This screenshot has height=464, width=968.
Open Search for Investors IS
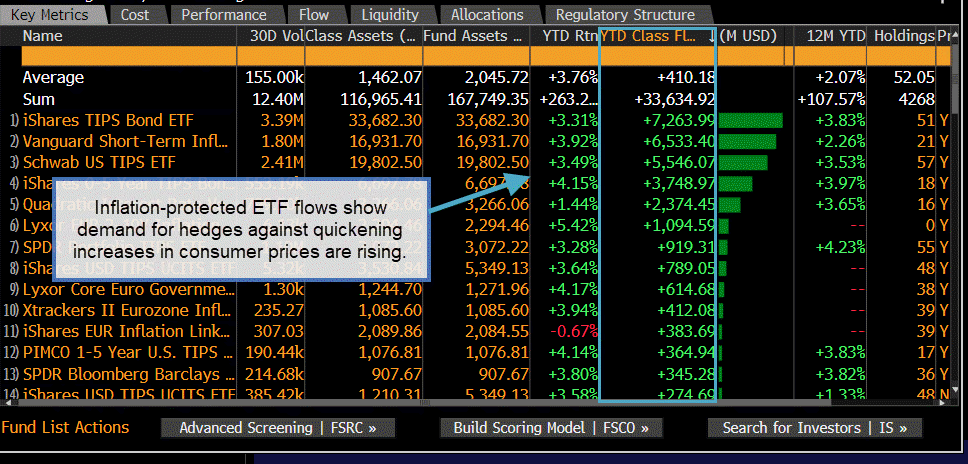coord(814,428)
